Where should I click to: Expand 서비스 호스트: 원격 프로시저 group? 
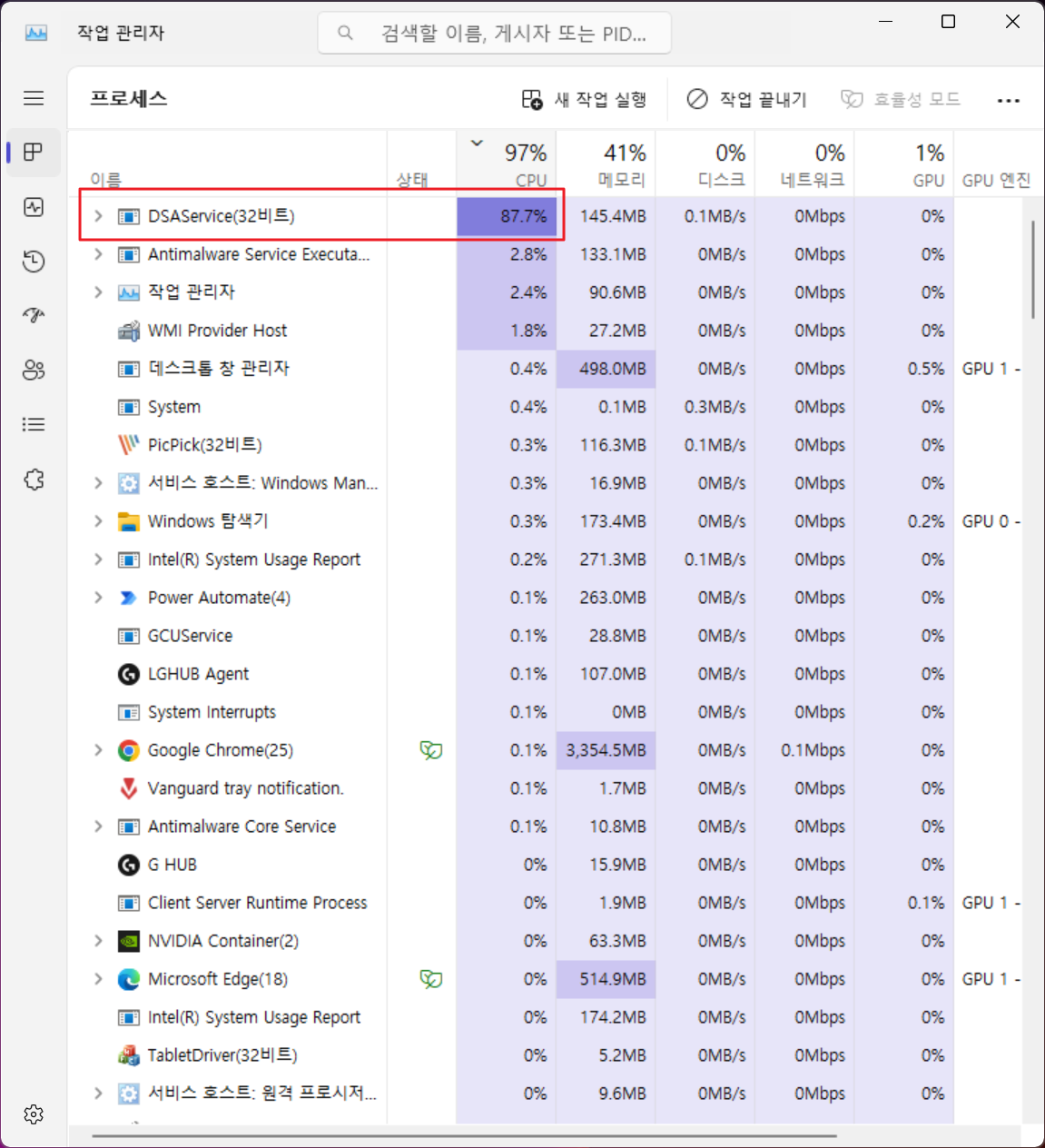(x=98, y=1094)
